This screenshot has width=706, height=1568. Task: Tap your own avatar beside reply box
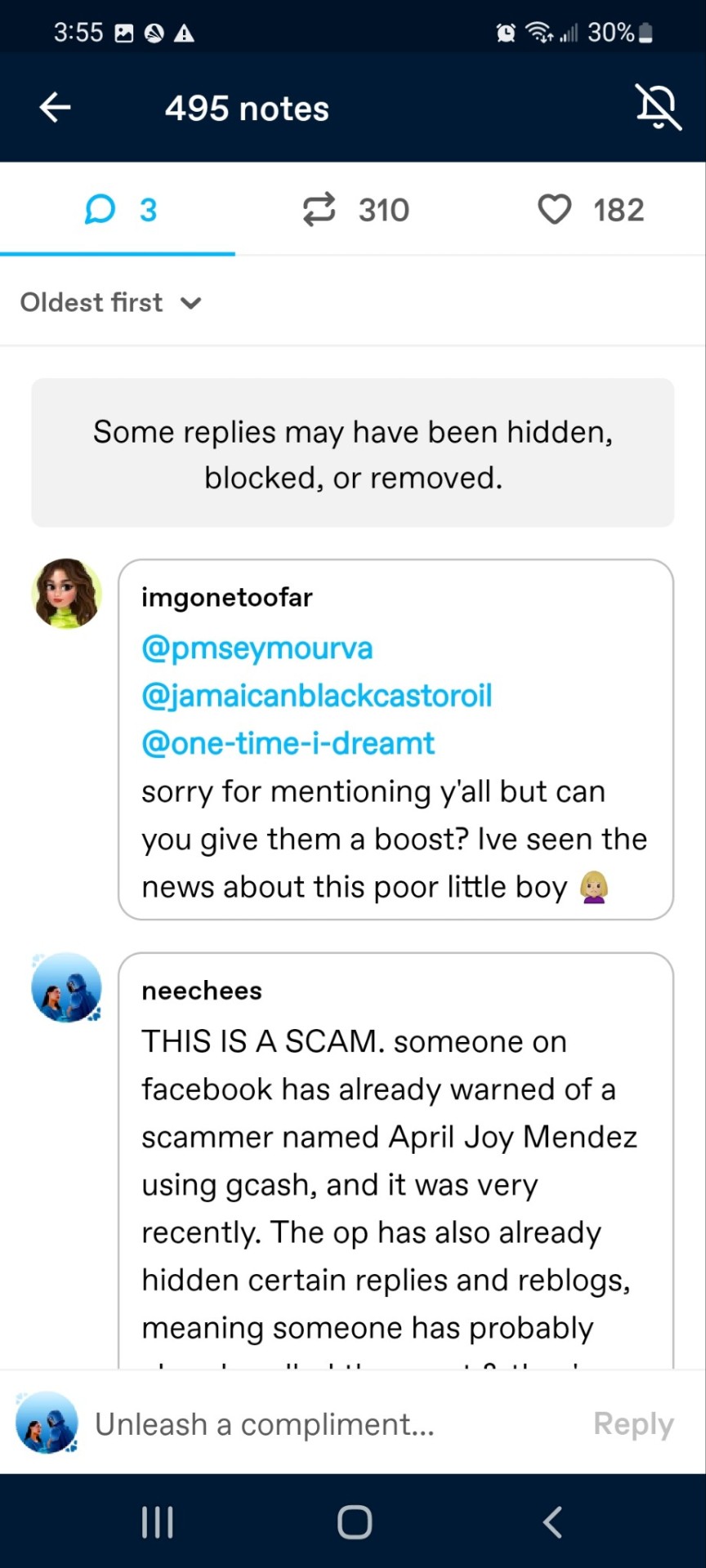coord(47,1423)
